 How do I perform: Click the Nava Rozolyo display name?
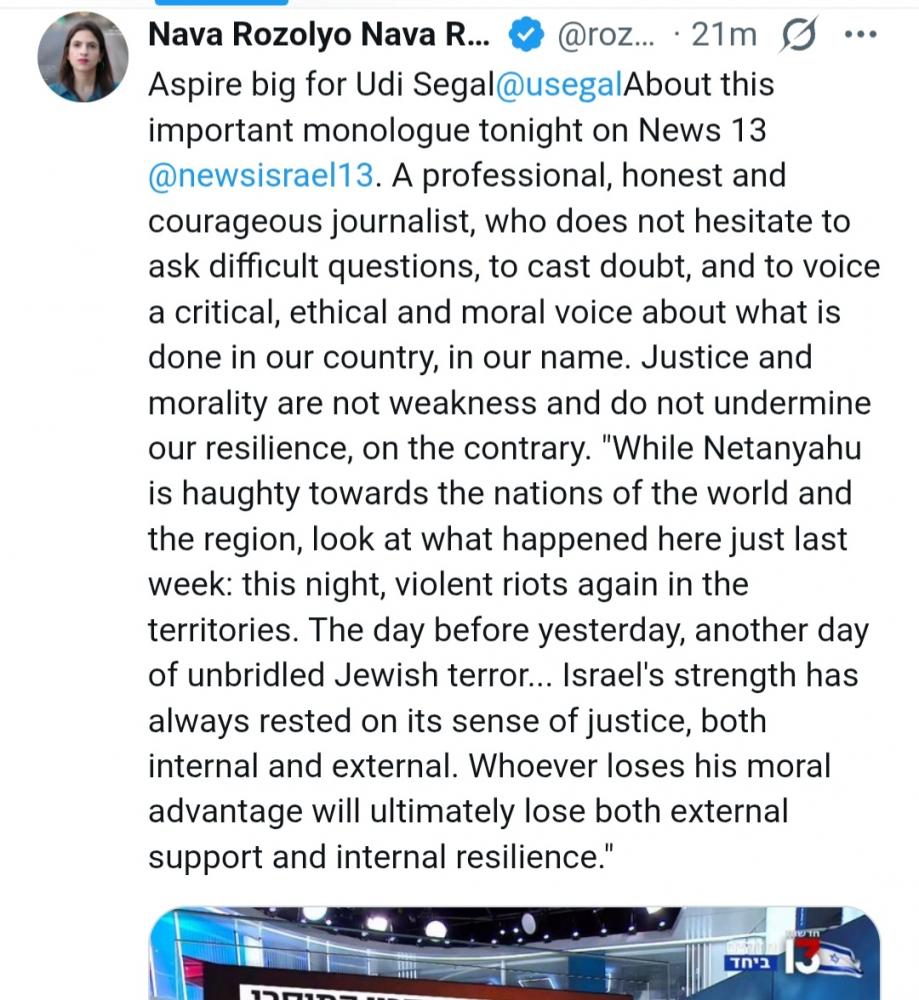click(x=320, y=36)
